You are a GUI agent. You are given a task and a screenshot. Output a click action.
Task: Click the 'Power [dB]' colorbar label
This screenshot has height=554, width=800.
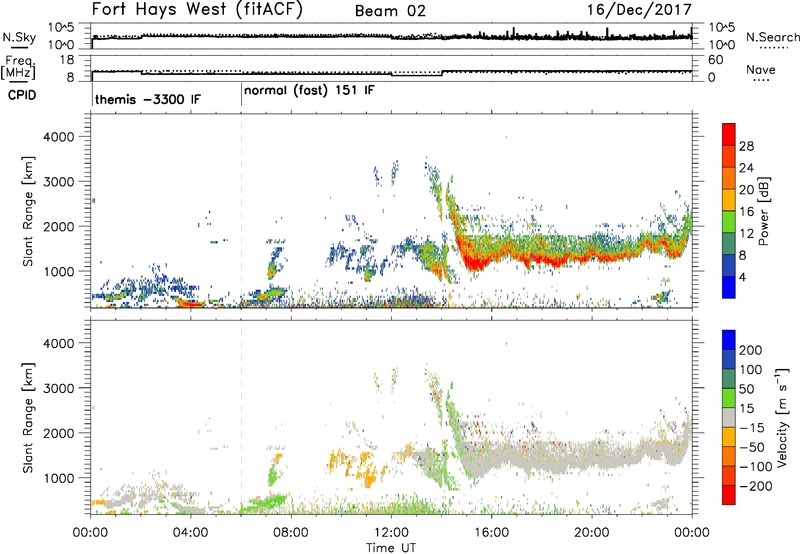764,211
